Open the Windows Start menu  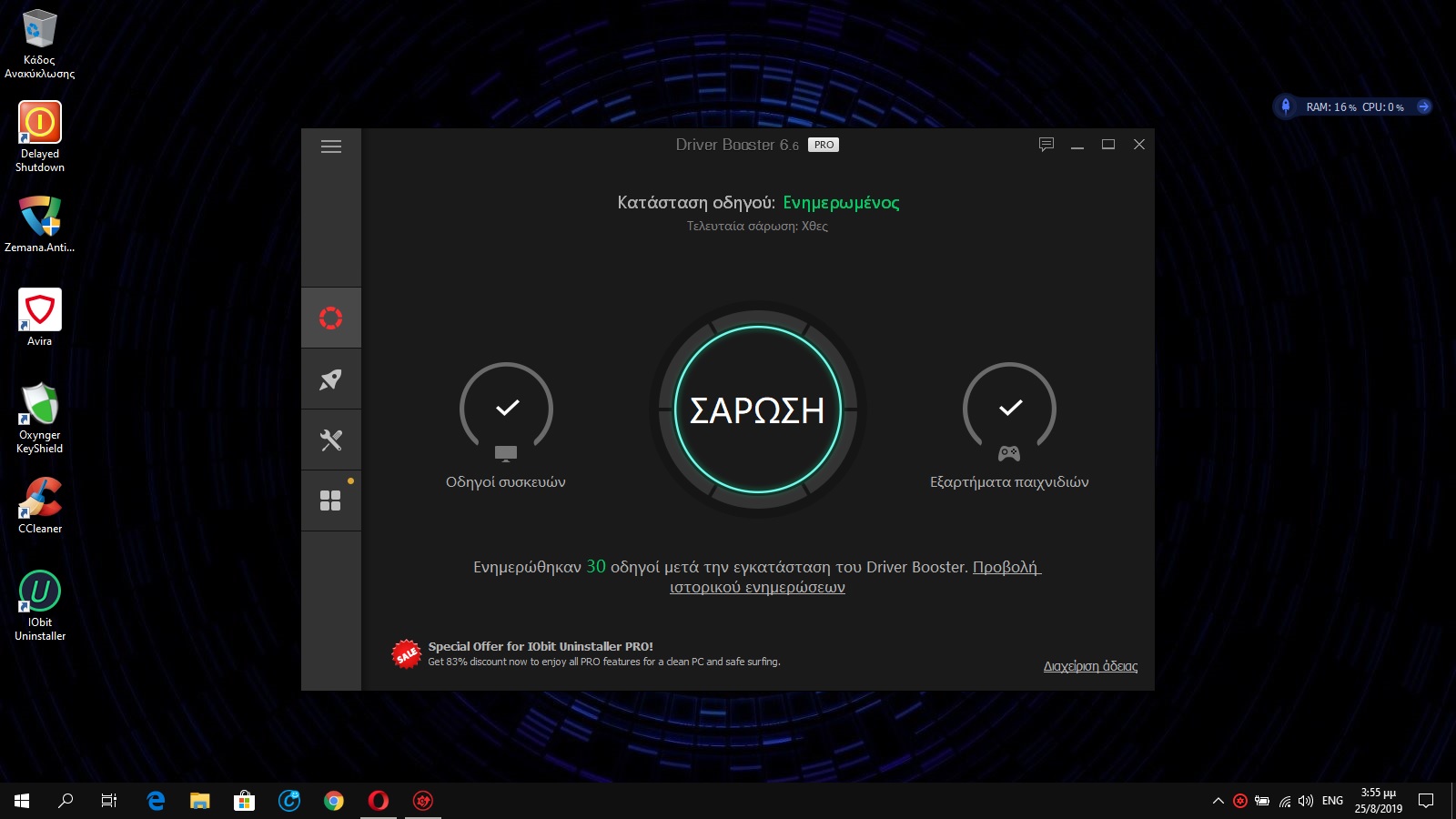tap(22, 801)
